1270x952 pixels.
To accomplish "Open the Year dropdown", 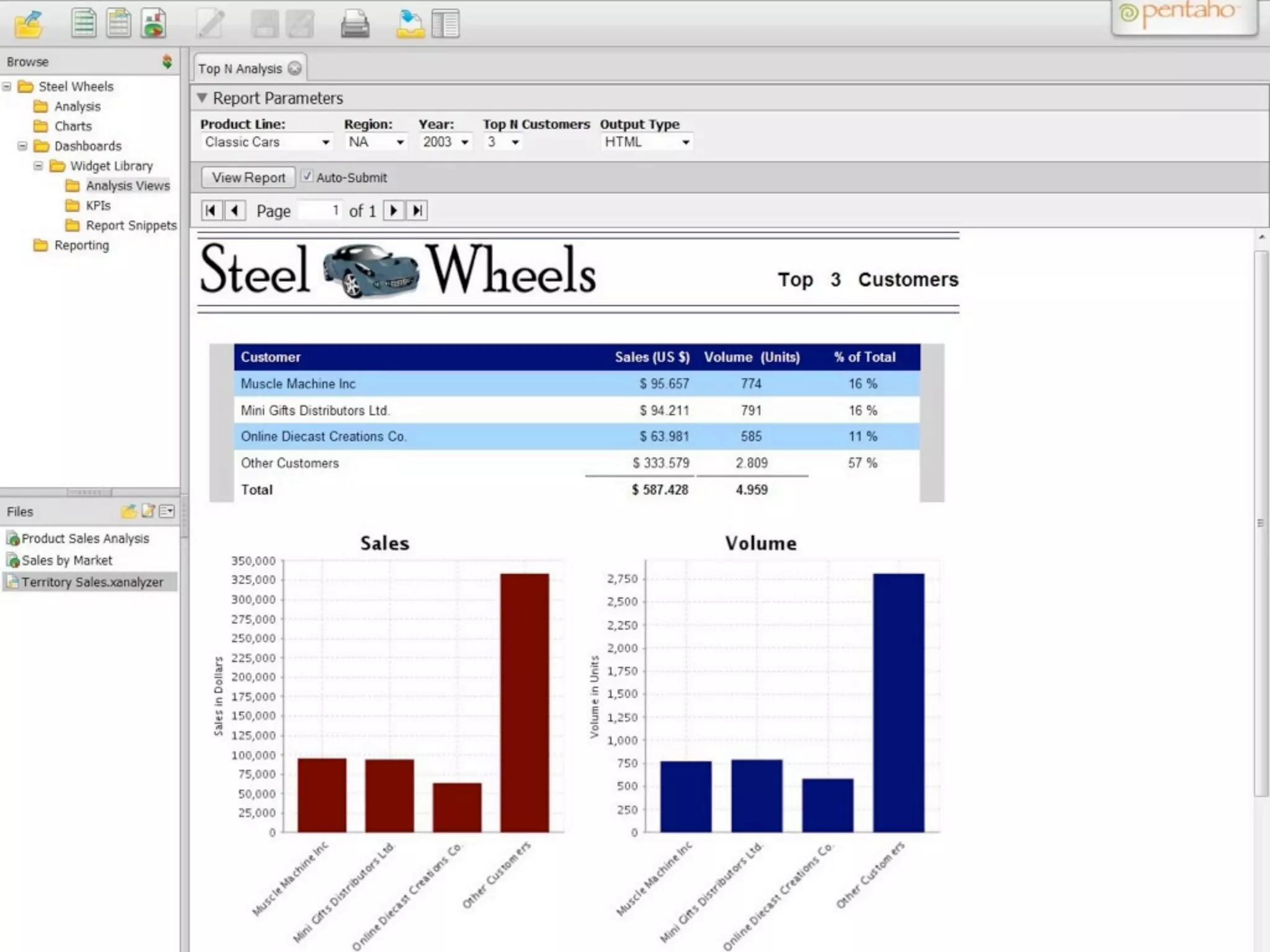I will tap(445, 142).
